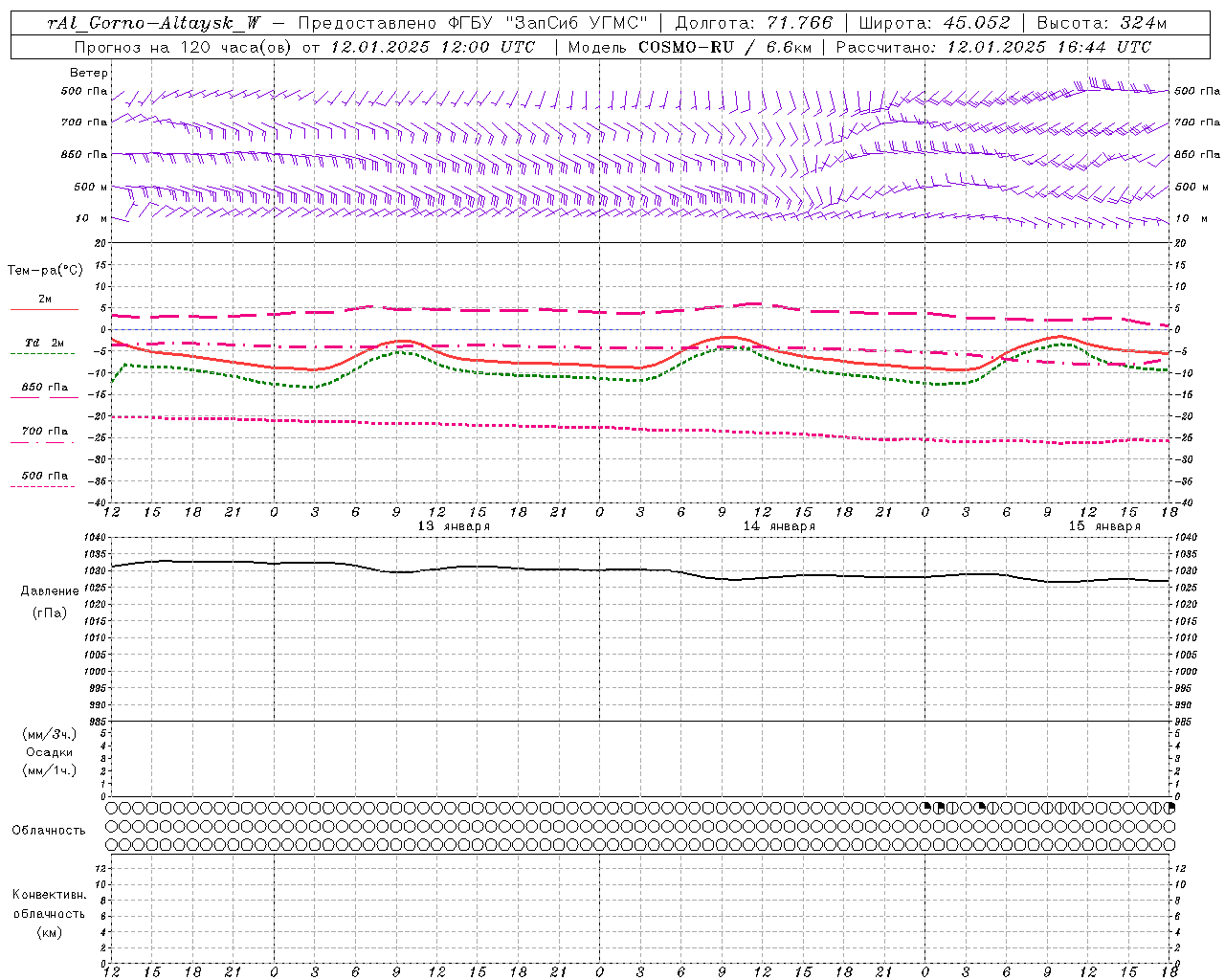Select the "Высота: 324м" header field
The width and height of the screenshot is (1225, 980).
(1102, 23)
